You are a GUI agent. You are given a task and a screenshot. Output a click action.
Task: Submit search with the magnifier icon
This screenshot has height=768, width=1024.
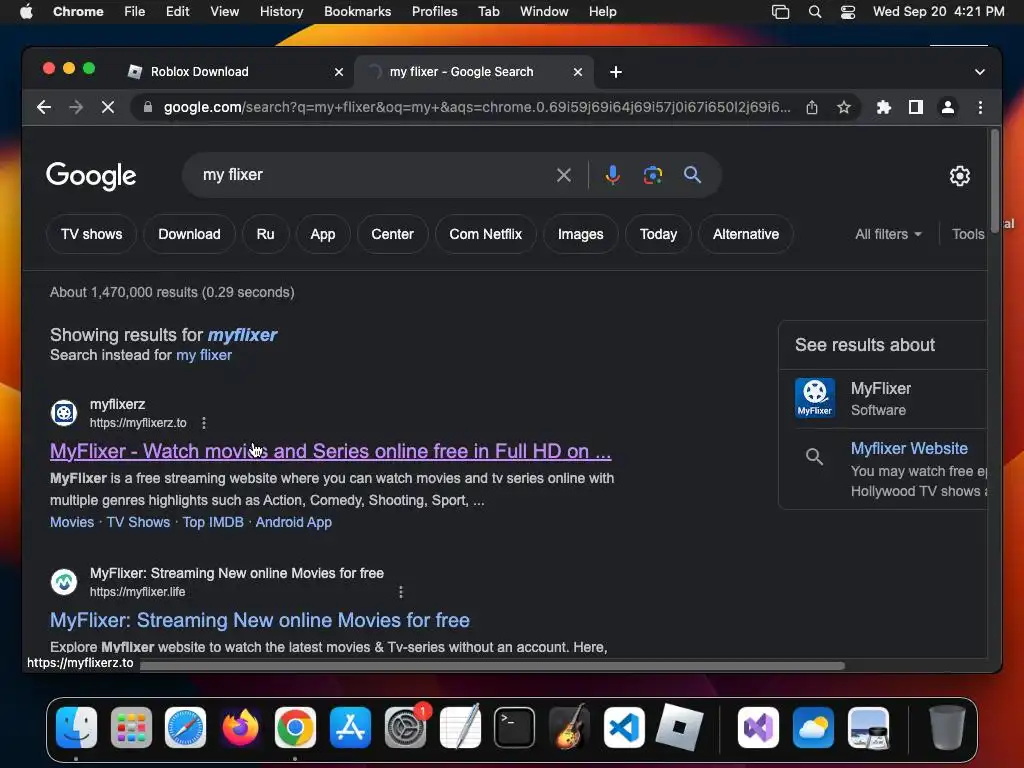point(692,175)
